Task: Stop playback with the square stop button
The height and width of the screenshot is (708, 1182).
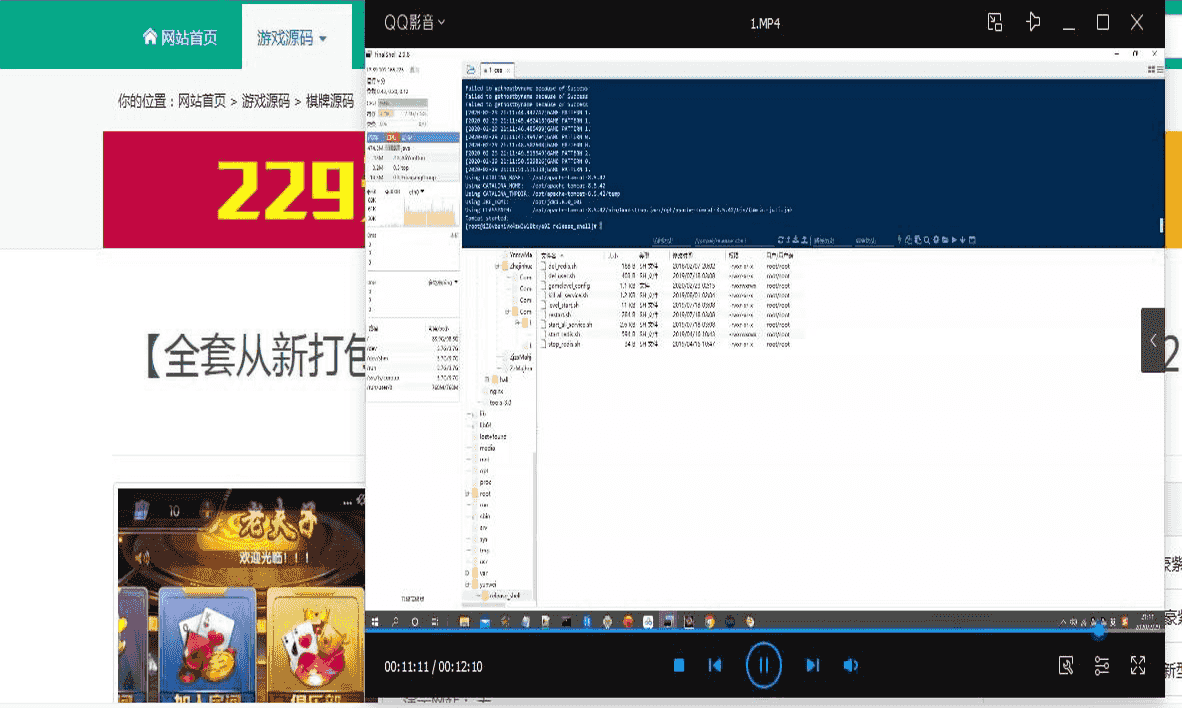Action: pos(678,665)
